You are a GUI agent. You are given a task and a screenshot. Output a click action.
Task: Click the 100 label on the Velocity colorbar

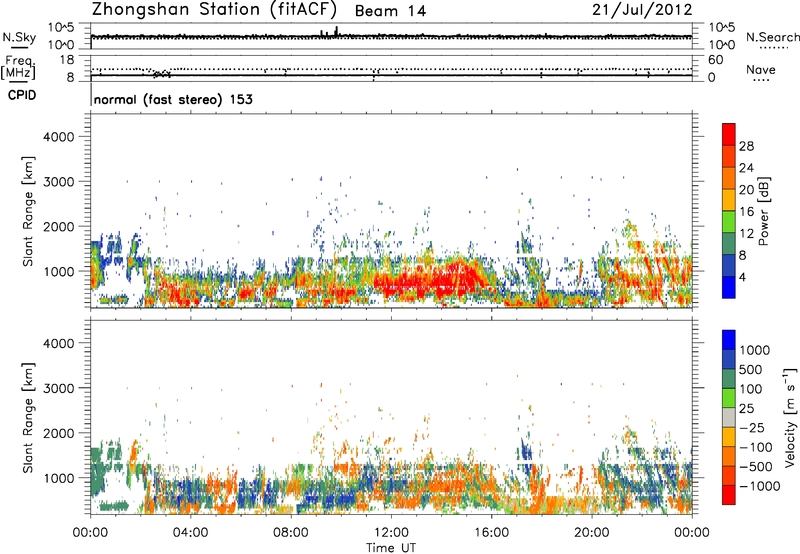click(x=753, y=389)
